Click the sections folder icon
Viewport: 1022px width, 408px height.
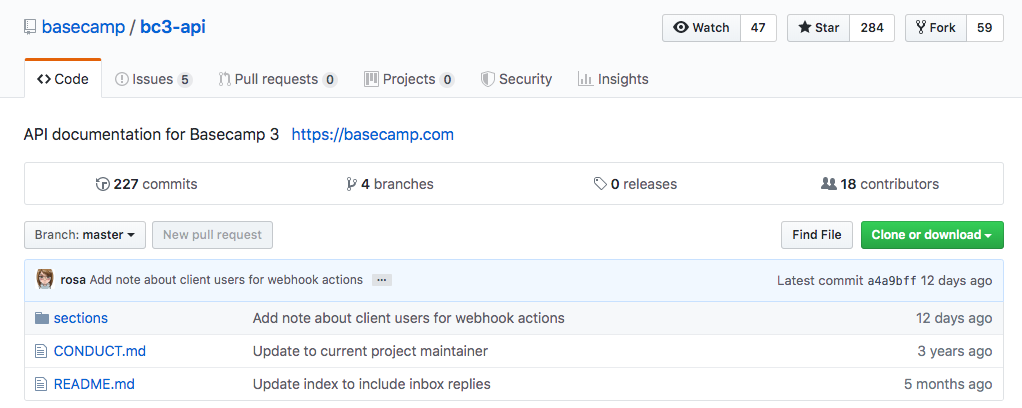coord(42,319)
